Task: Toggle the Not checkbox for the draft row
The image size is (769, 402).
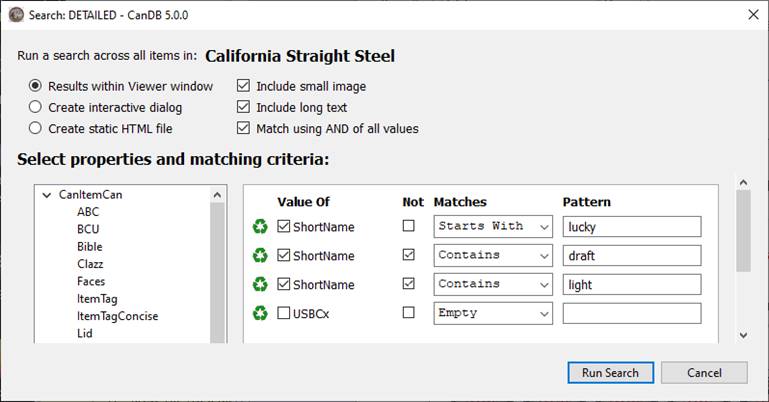Action: tap(409, 255)
